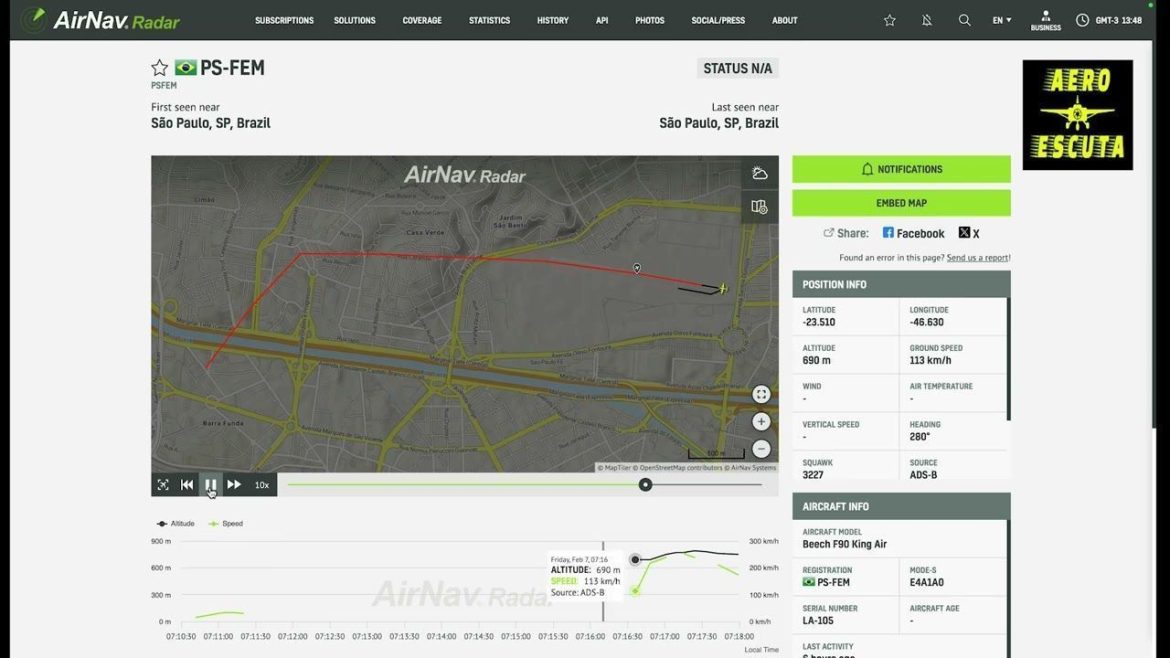The height and width of the screenshot is (658, 1170).
Task: Click the EMBED MAP button
Action: point(901,202)
